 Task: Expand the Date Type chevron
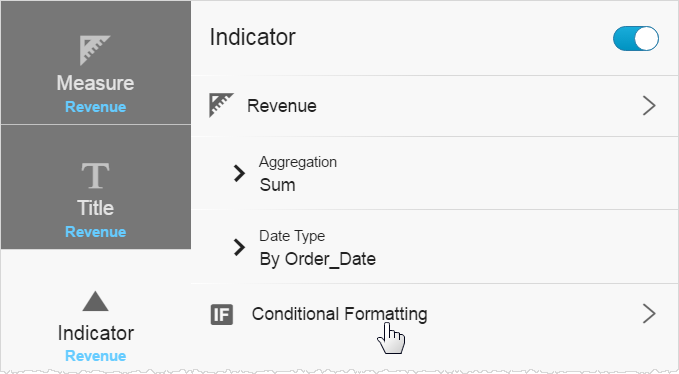coord(239,247)
